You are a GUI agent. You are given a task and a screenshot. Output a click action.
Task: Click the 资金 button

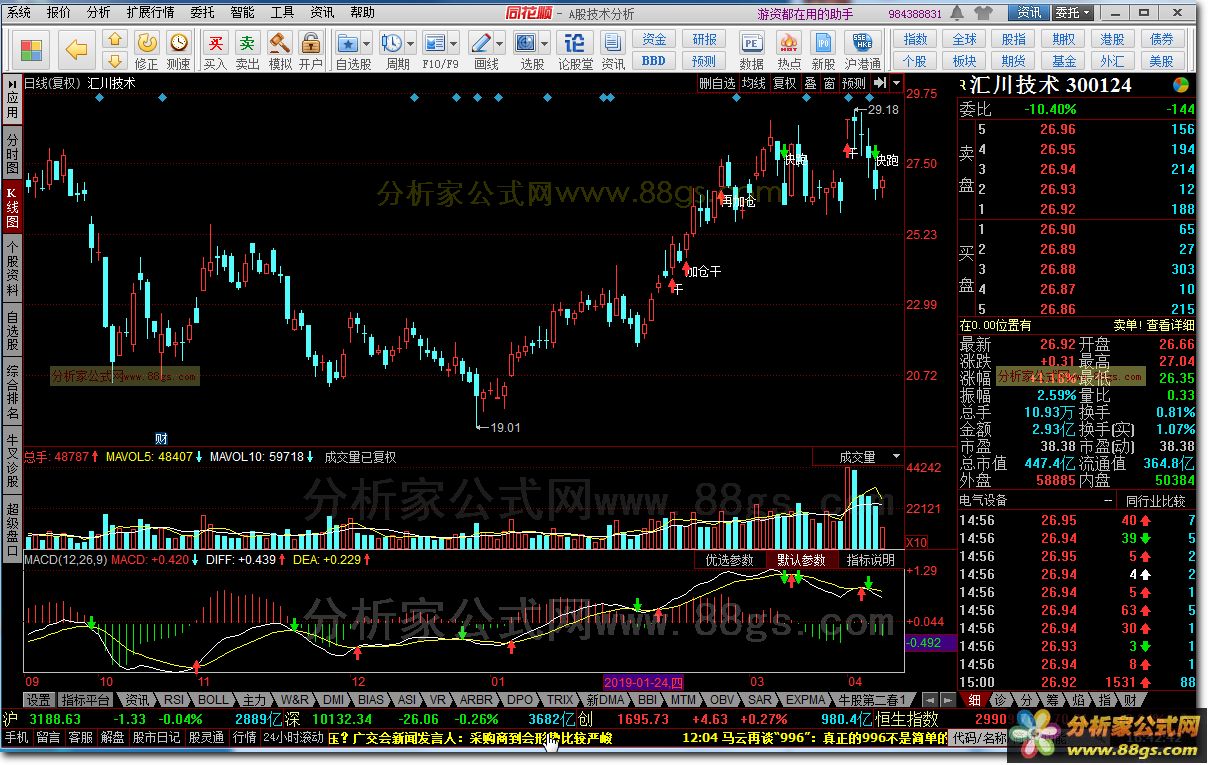point(654,40)
